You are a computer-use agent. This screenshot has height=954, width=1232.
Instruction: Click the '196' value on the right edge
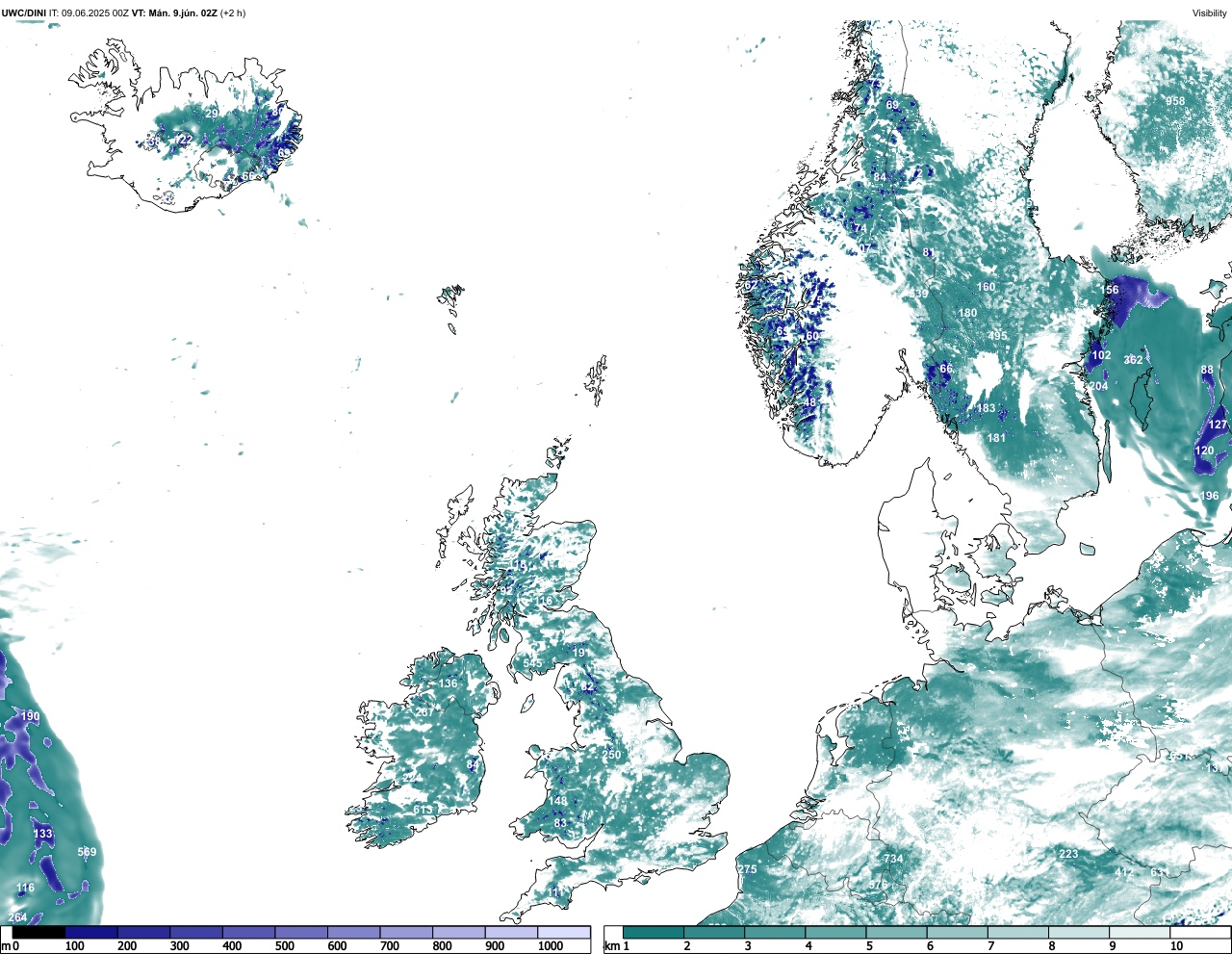[1209, 496]
